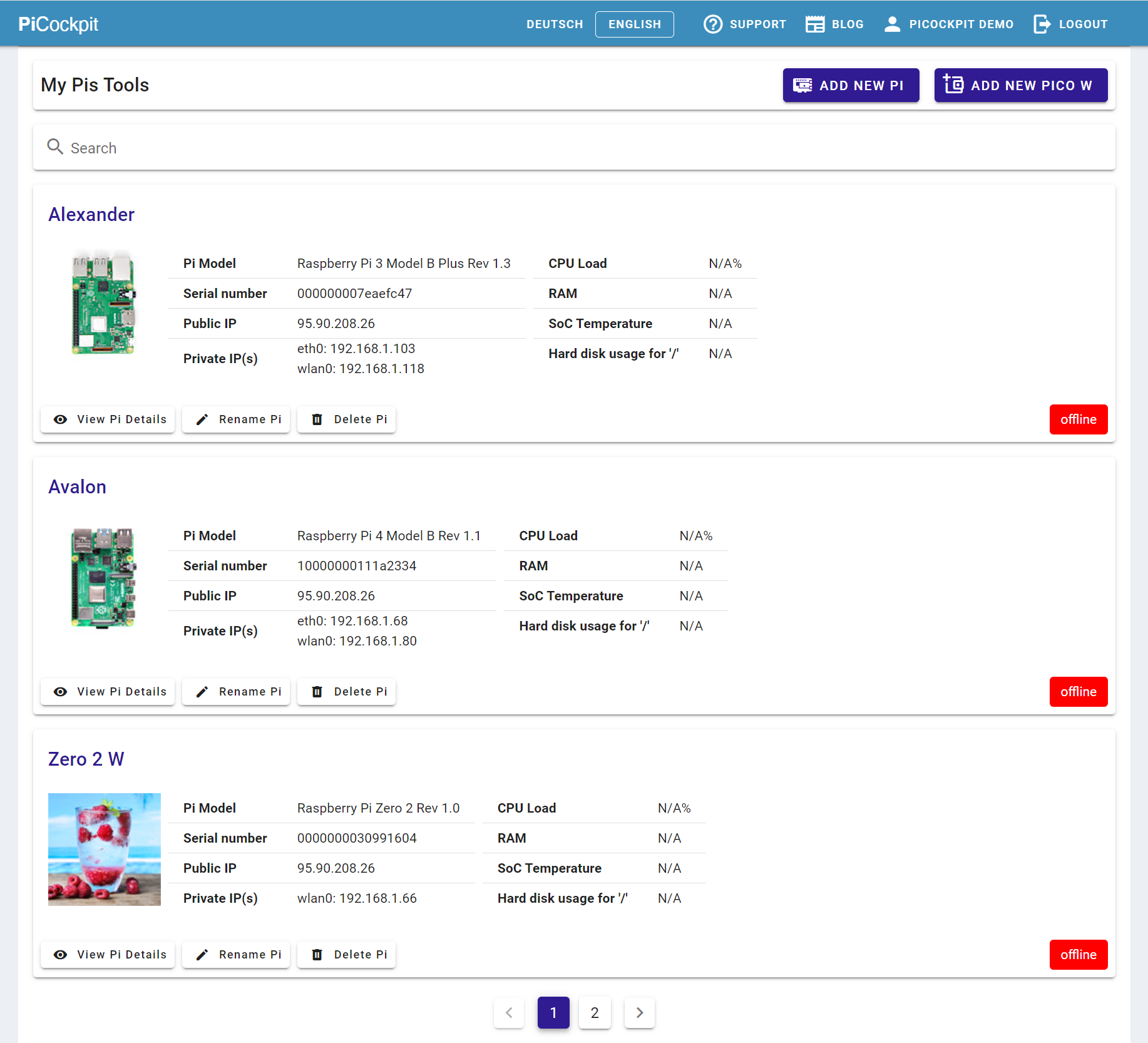Click the search magnifier icon
1148x1043 pixels.
[x=55, y=147]
